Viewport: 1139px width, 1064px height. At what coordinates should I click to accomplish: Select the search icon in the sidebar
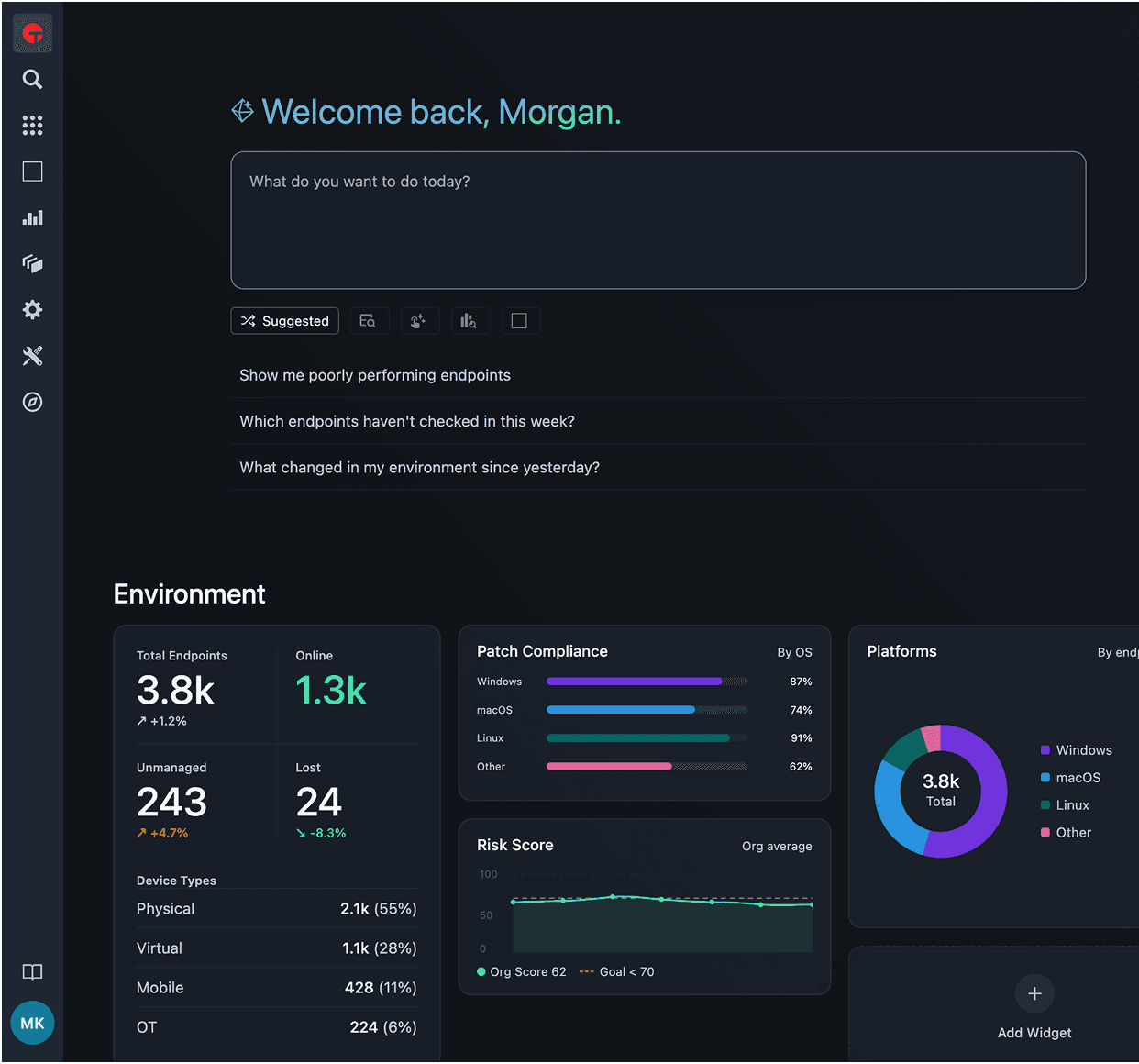tap(32, 80)
